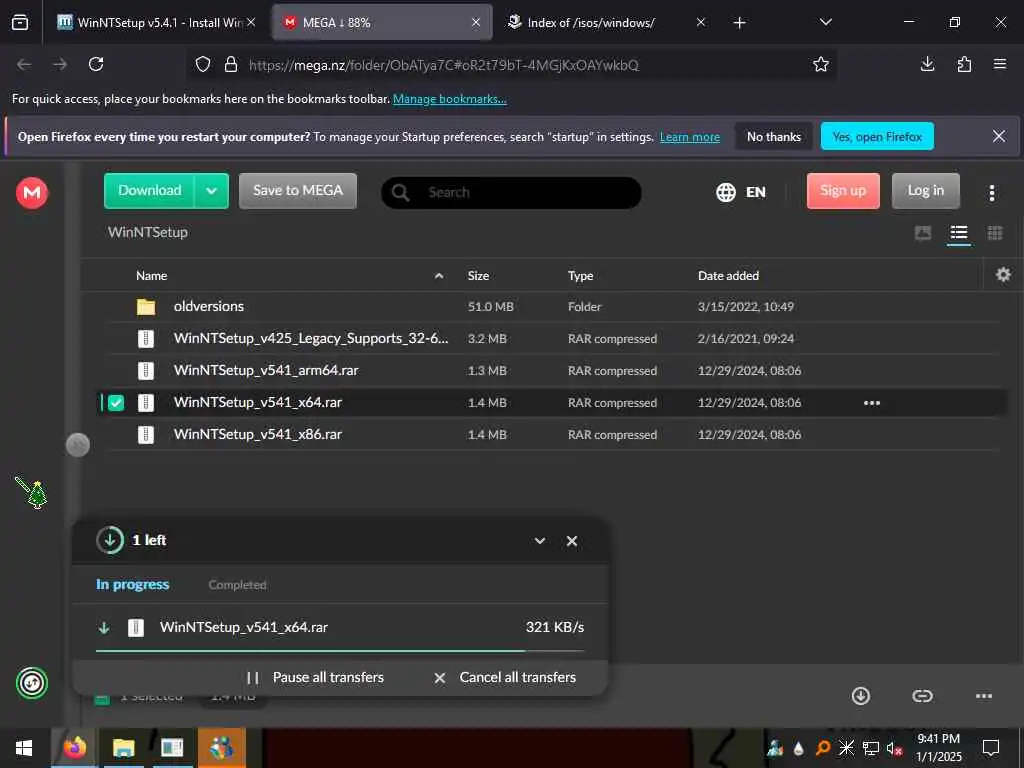Pause all transfers
Viewport: 1024px width, 768px height.
[x=315, y=678]
